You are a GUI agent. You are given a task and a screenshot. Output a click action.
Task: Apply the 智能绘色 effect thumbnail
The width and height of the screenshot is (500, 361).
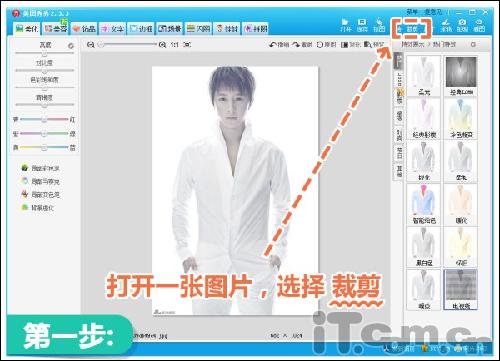[424, 204]
